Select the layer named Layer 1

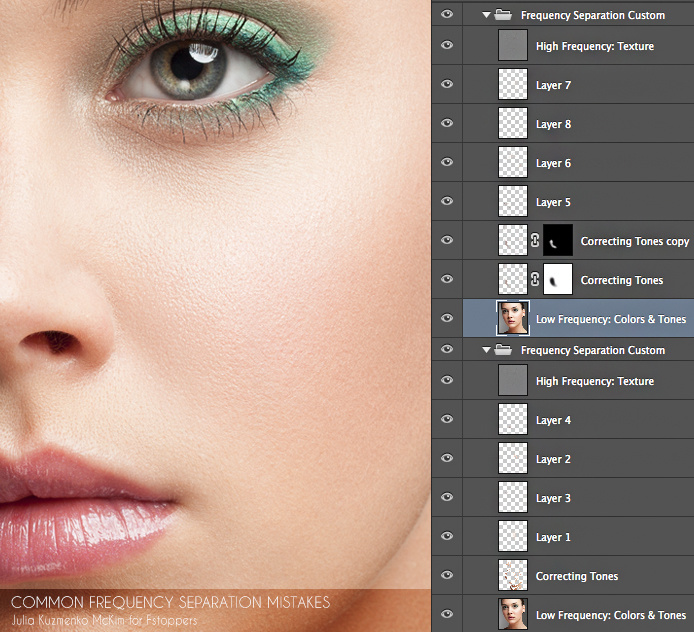pos(553,536)
